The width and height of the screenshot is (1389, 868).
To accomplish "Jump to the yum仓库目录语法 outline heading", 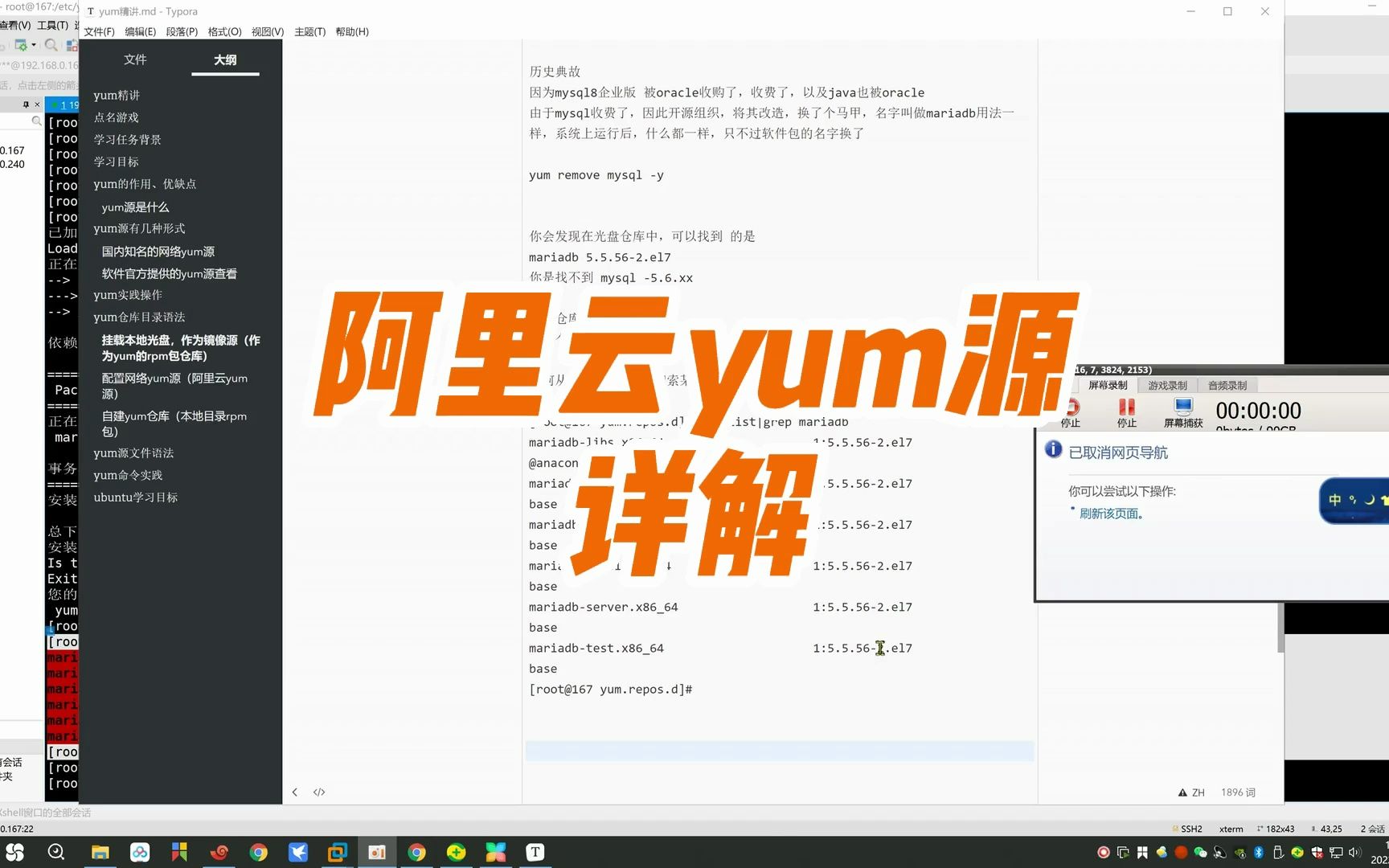I will click(x=139, y=317).
